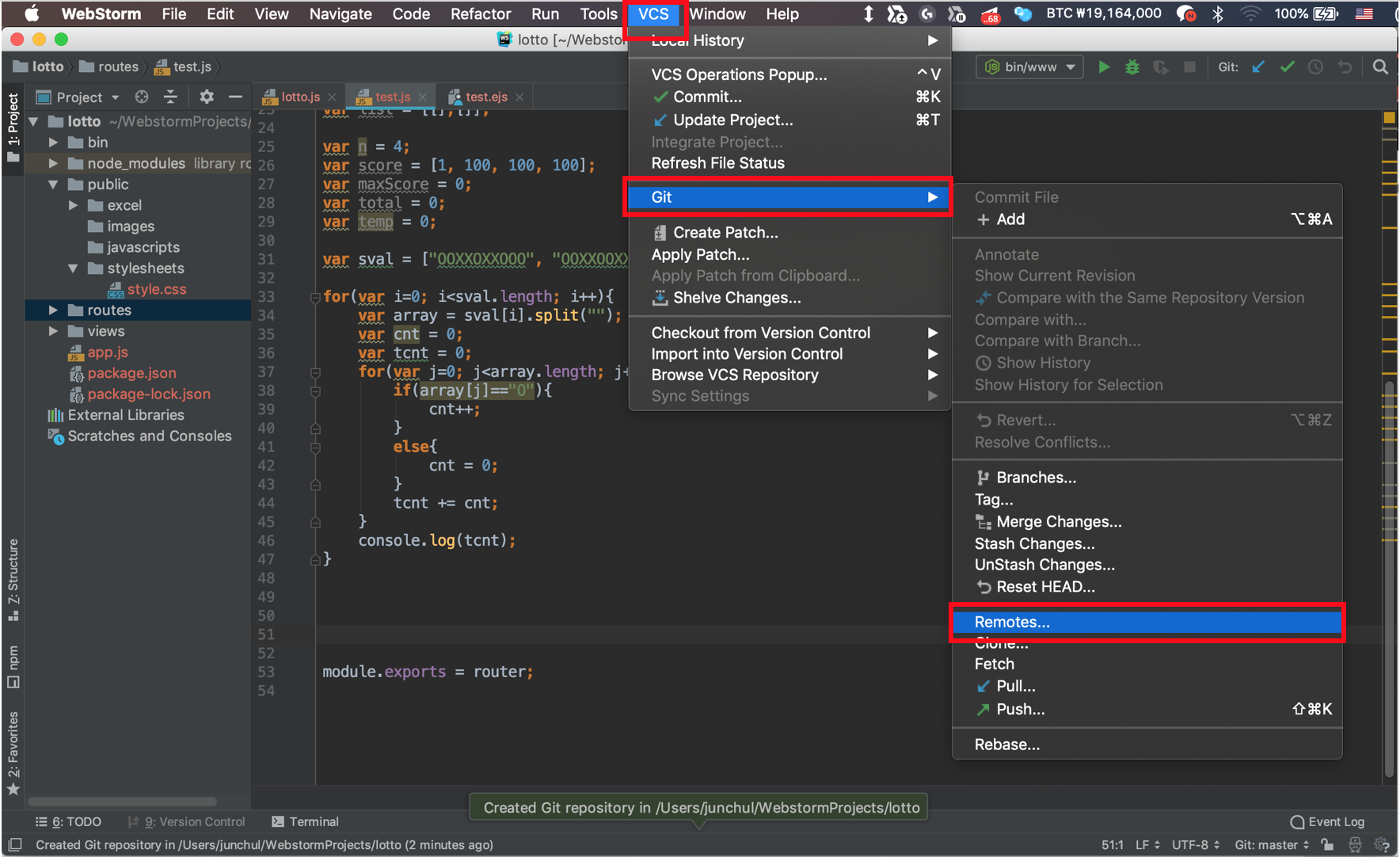Hide the Project panel with minus icon
The width and height of the screenshot is (1400, 857).
point(235,97)
